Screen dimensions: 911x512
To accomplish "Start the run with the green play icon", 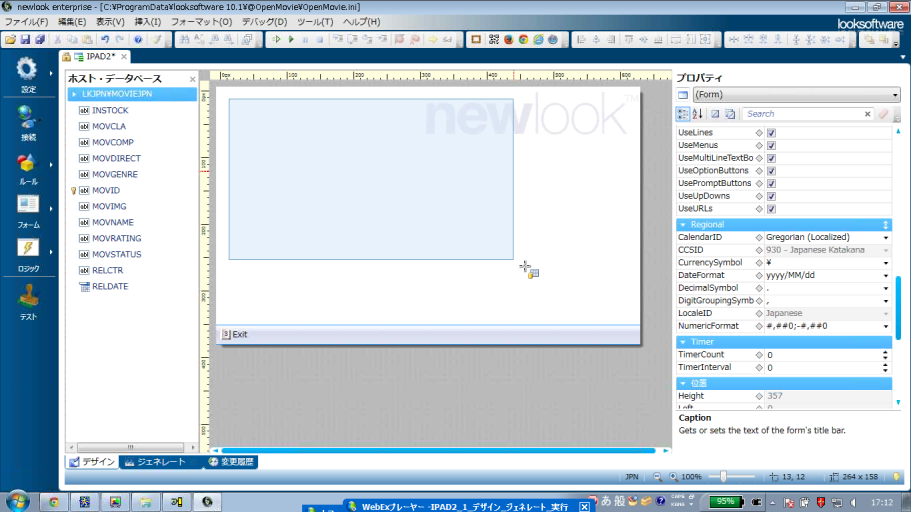I will point(291,40).
